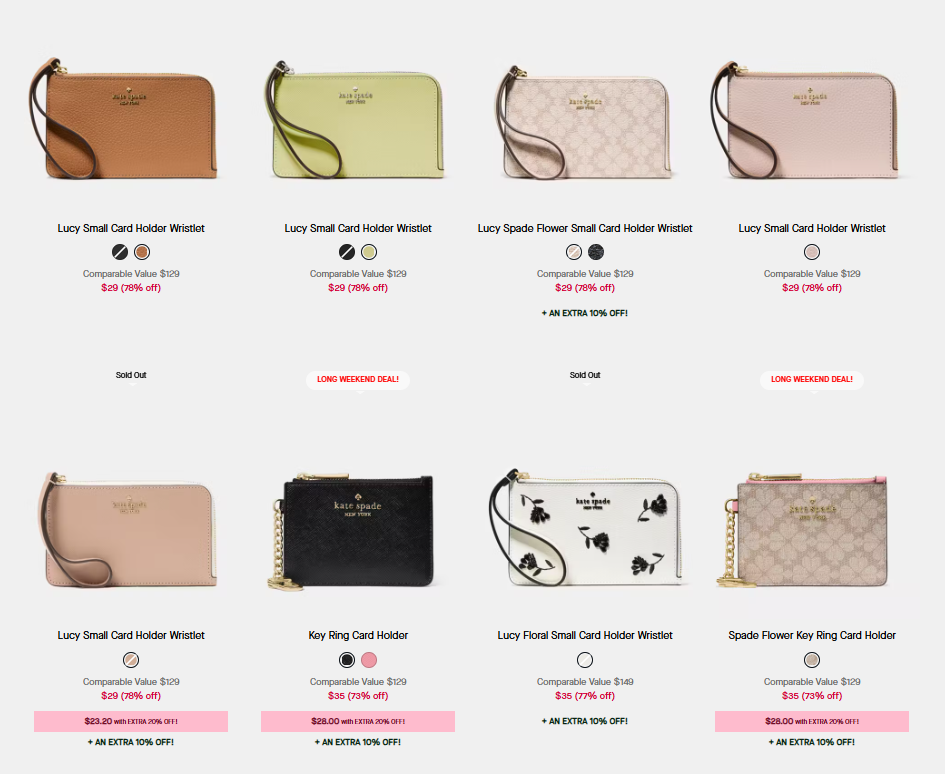
Task: View the black Key Ring Card Holder image
Action: 352,532
